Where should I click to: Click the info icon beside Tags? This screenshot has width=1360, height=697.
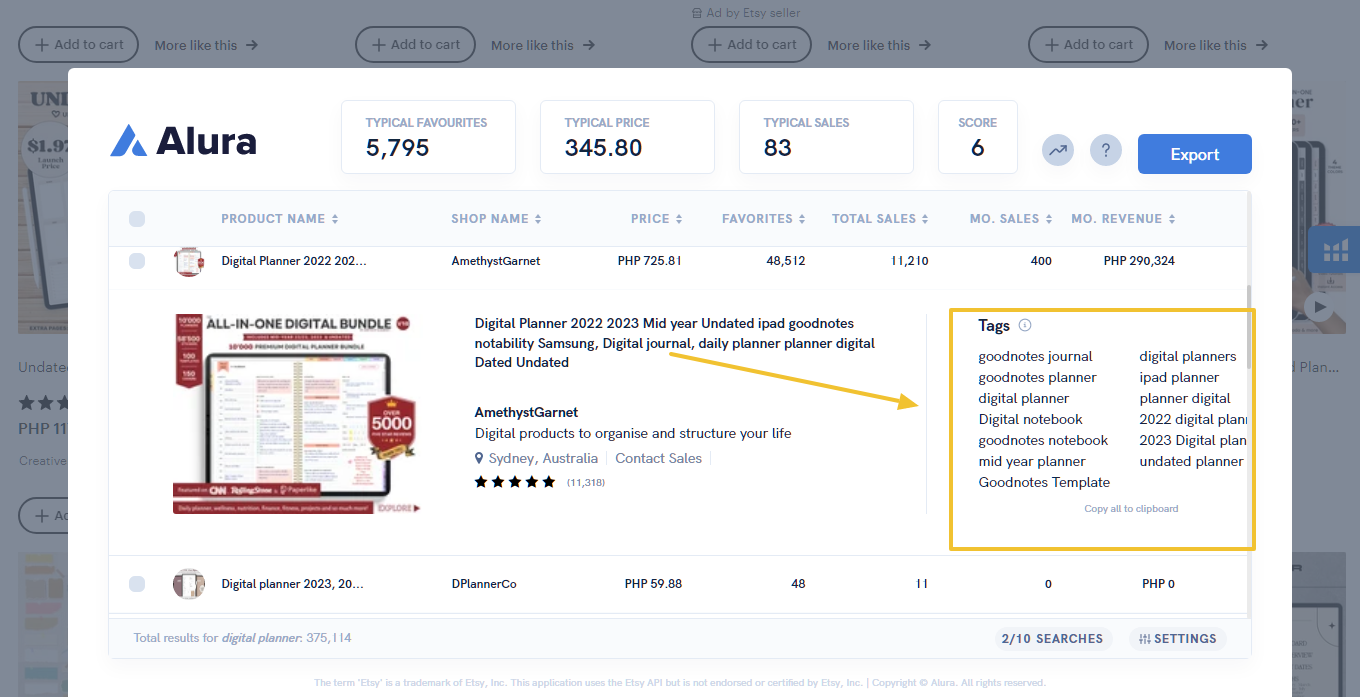coord(1025,325)
